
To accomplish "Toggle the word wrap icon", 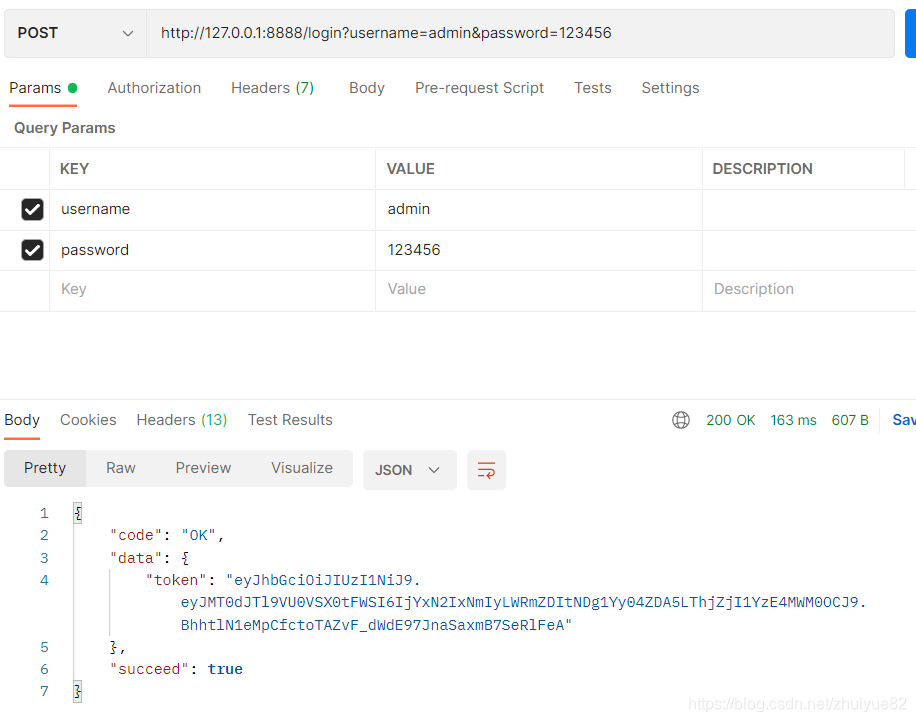I will point(486,470).
